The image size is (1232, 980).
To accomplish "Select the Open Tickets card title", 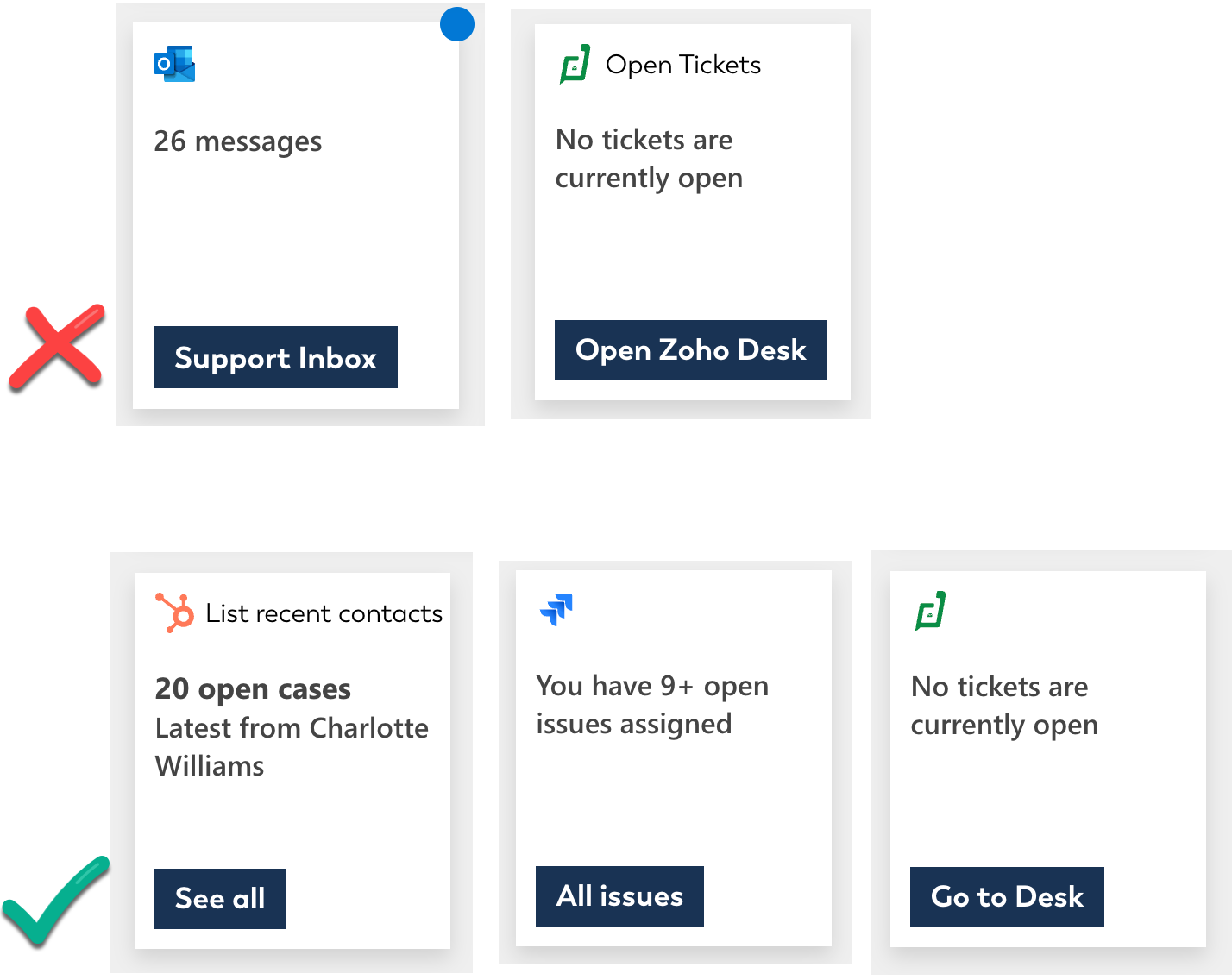I will tap(683, 65).
